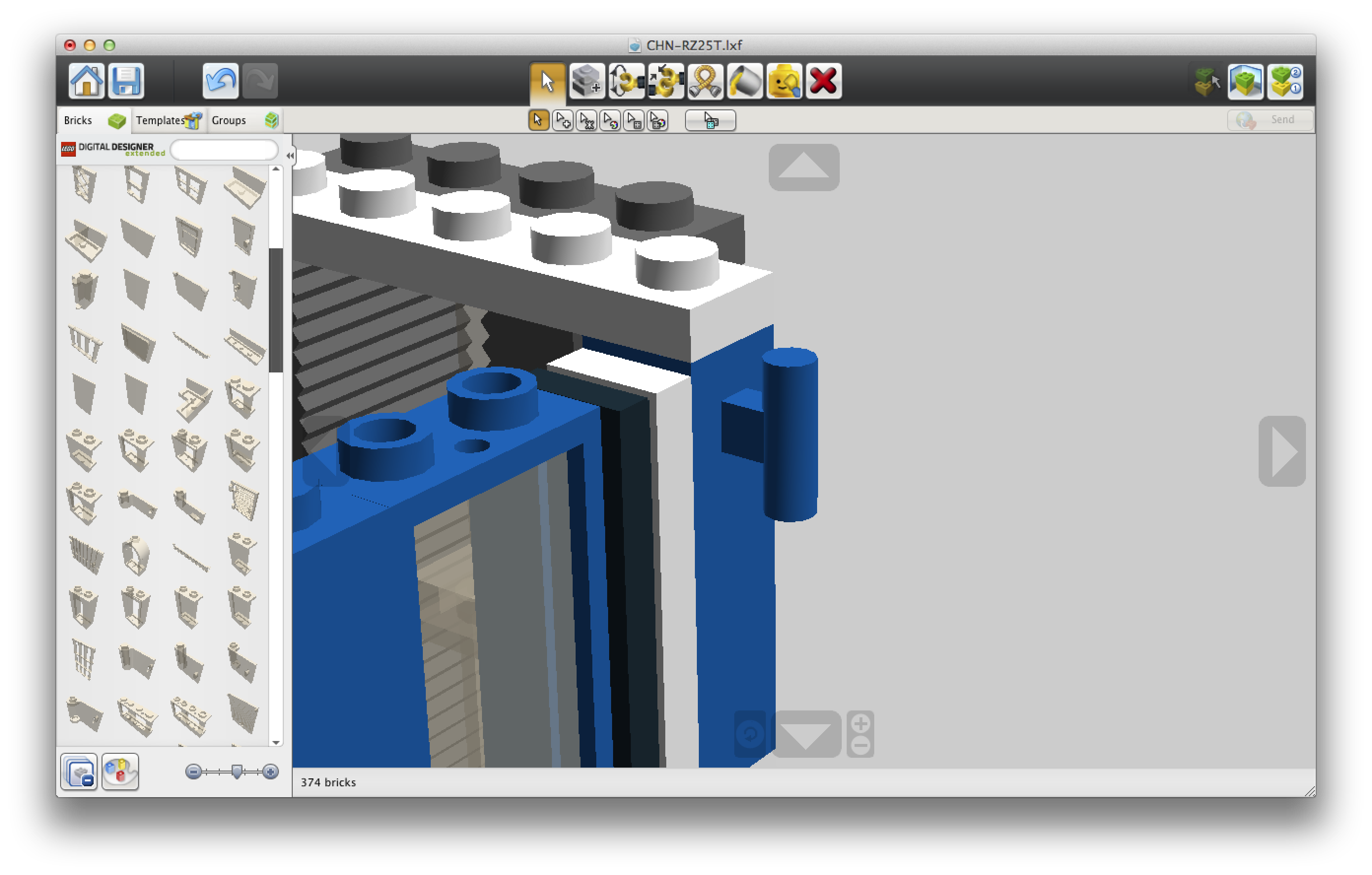Select the Paint bucket tool
The image size is (1372, 875).
745,81
